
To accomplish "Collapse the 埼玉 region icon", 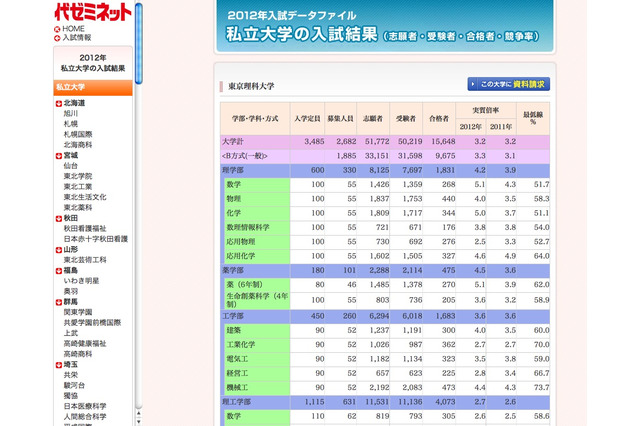I will [59, 365].
